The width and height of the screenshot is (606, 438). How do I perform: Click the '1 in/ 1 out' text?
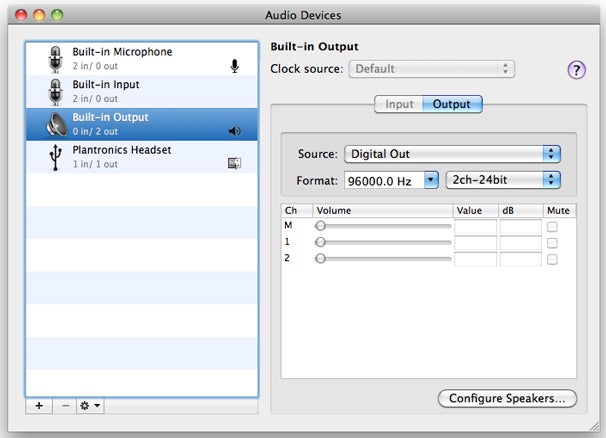tap(95, 164)
